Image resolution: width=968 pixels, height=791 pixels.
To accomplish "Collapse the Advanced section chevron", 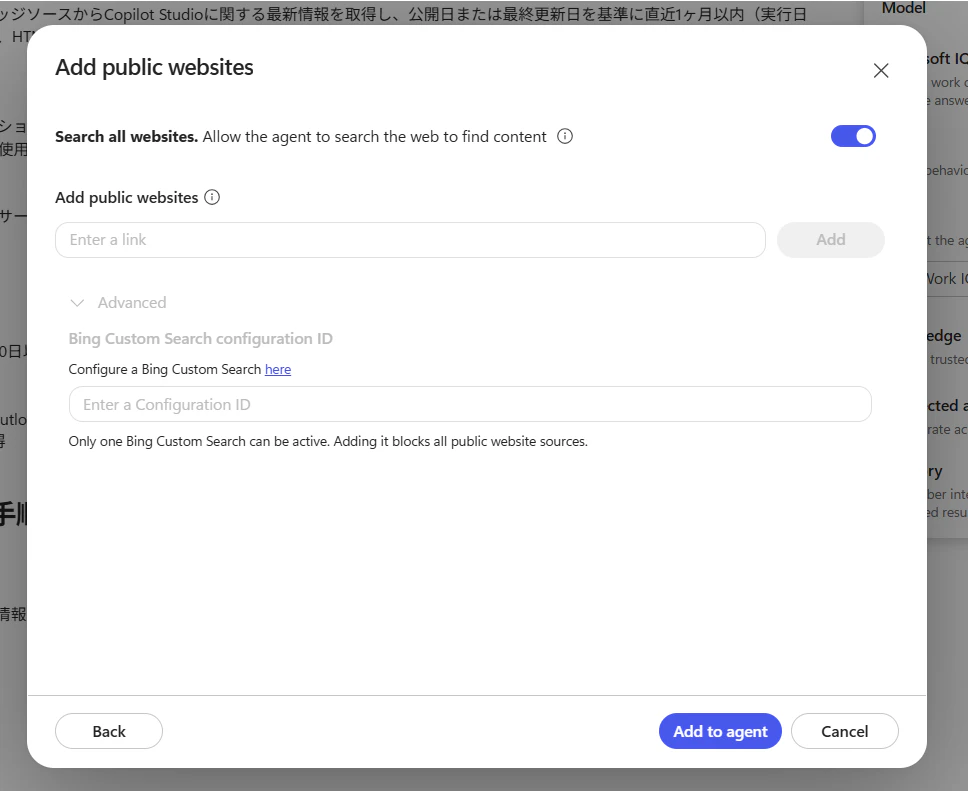I will click(77, 303).
